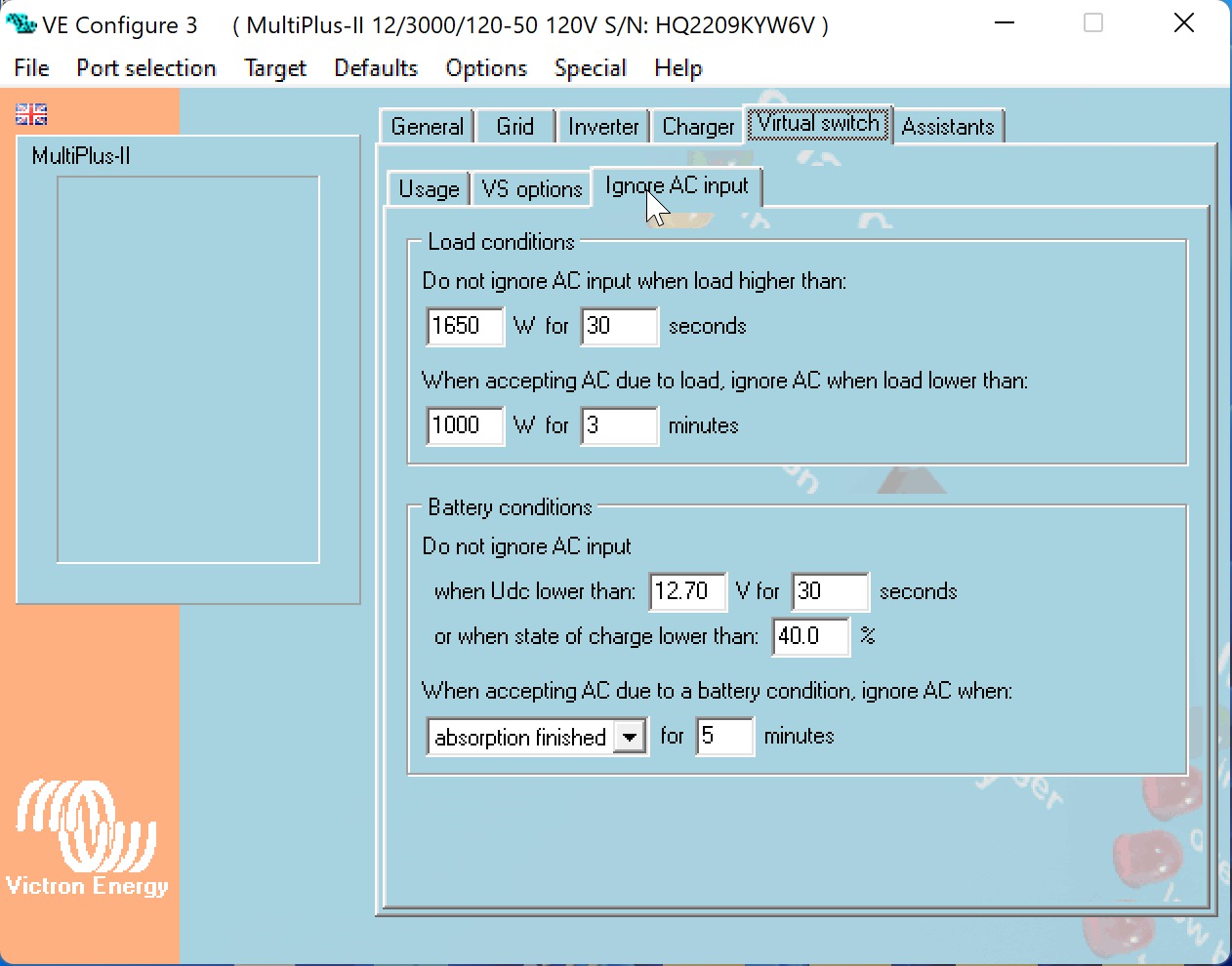Switch to the General tab
Image resolution: width=1232 pixels, height=966 pixels.
coord(428,127)
